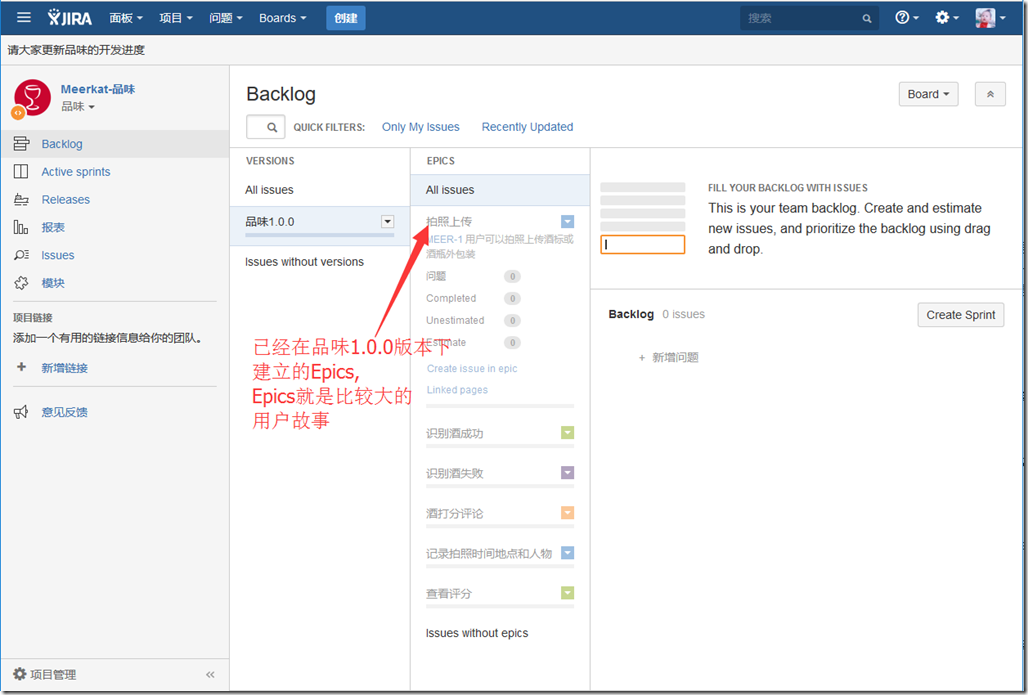Expand the 品味1.0.0 version dropdown arrow

coord(387,222)
